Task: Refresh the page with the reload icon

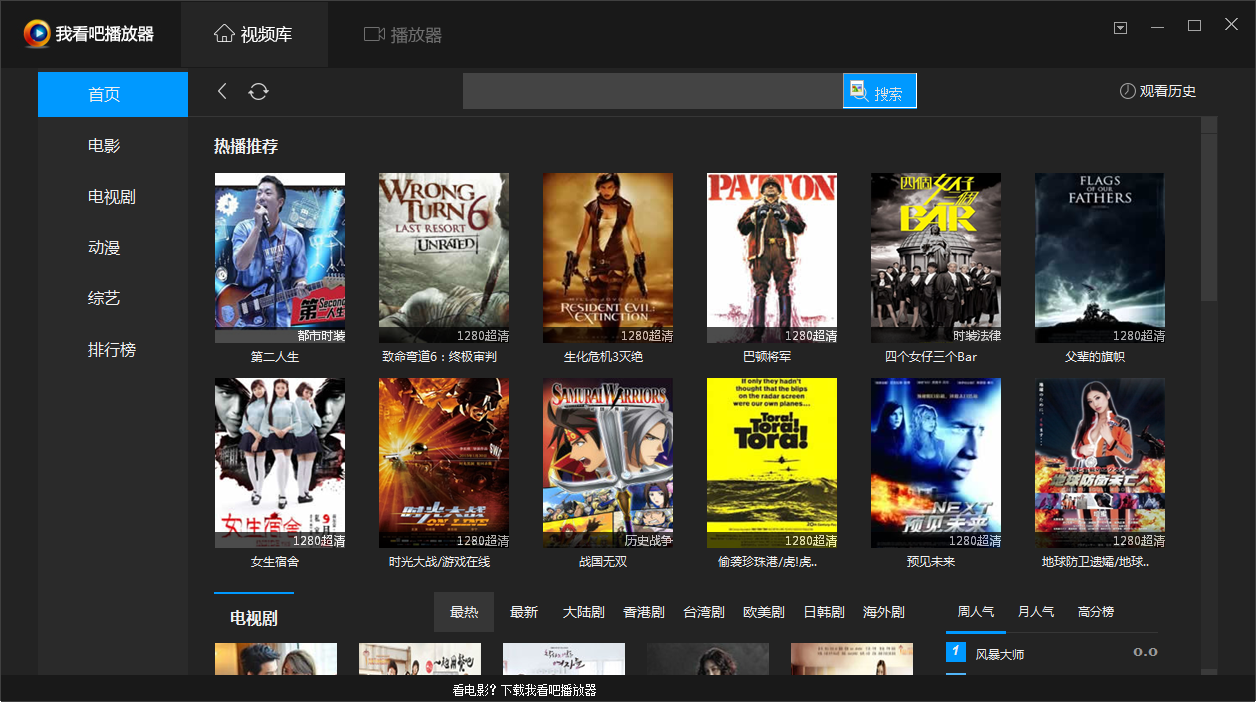Action: 258,91
